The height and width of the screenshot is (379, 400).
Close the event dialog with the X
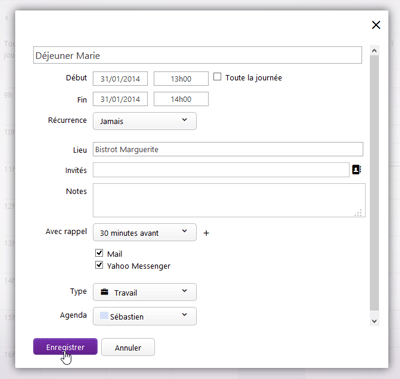pos(376,25)
